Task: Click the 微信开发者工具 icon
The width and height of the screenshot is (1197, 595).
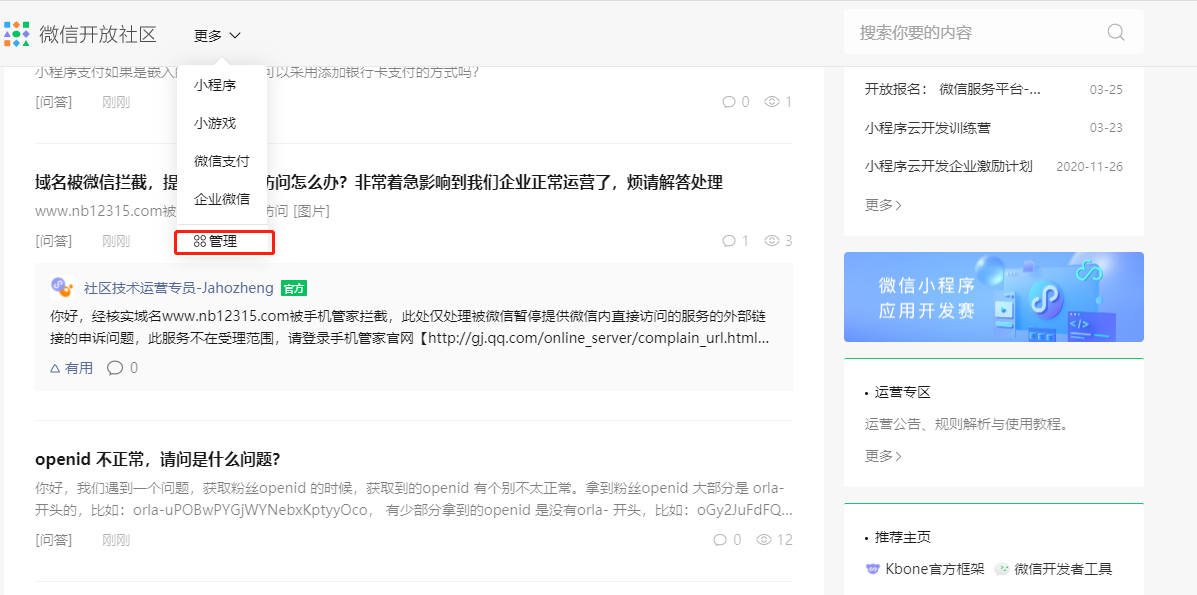Action: [x=1002, y=569]
